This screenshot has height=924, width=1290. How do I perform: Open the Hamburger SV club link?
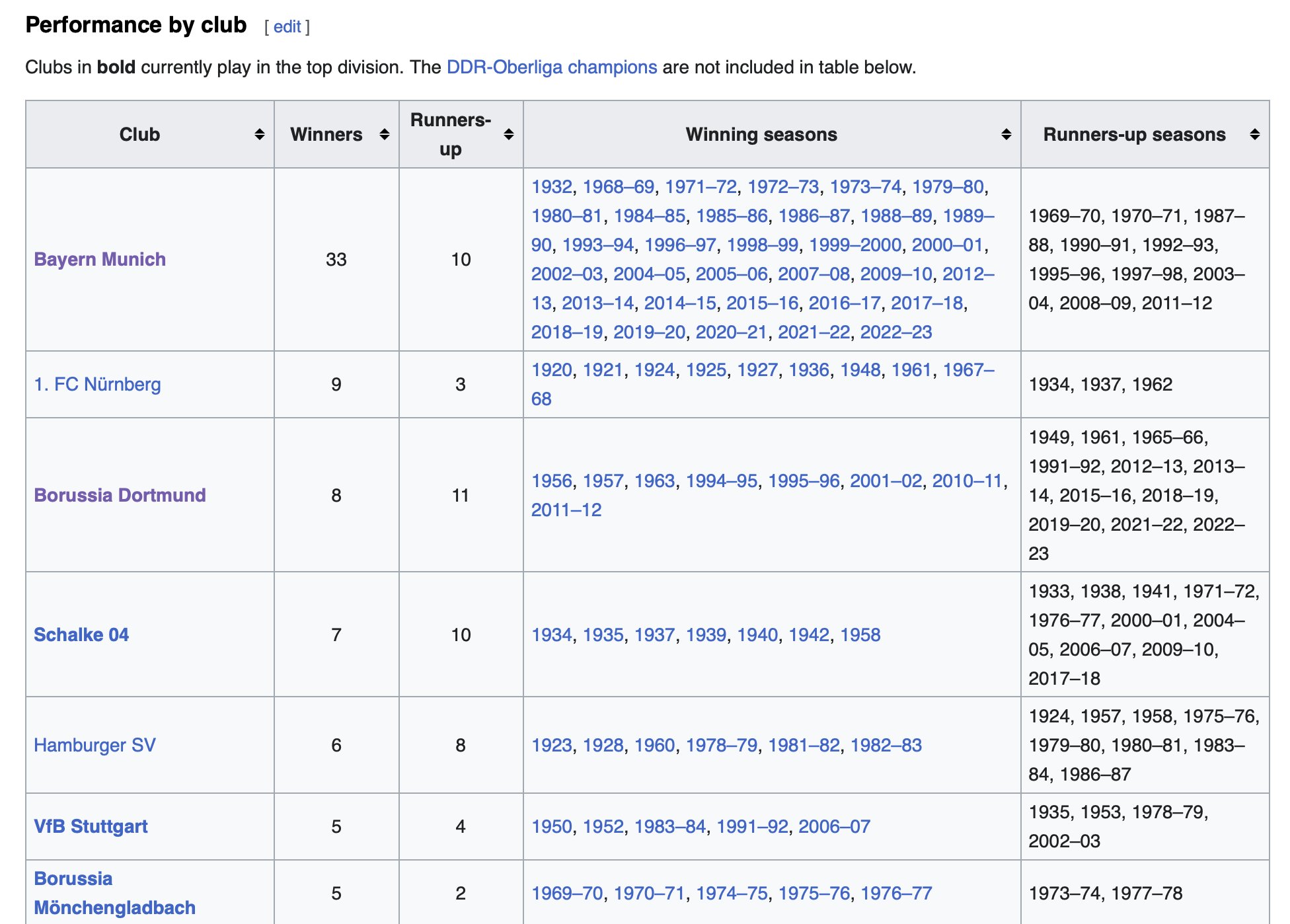pos(95,745)
